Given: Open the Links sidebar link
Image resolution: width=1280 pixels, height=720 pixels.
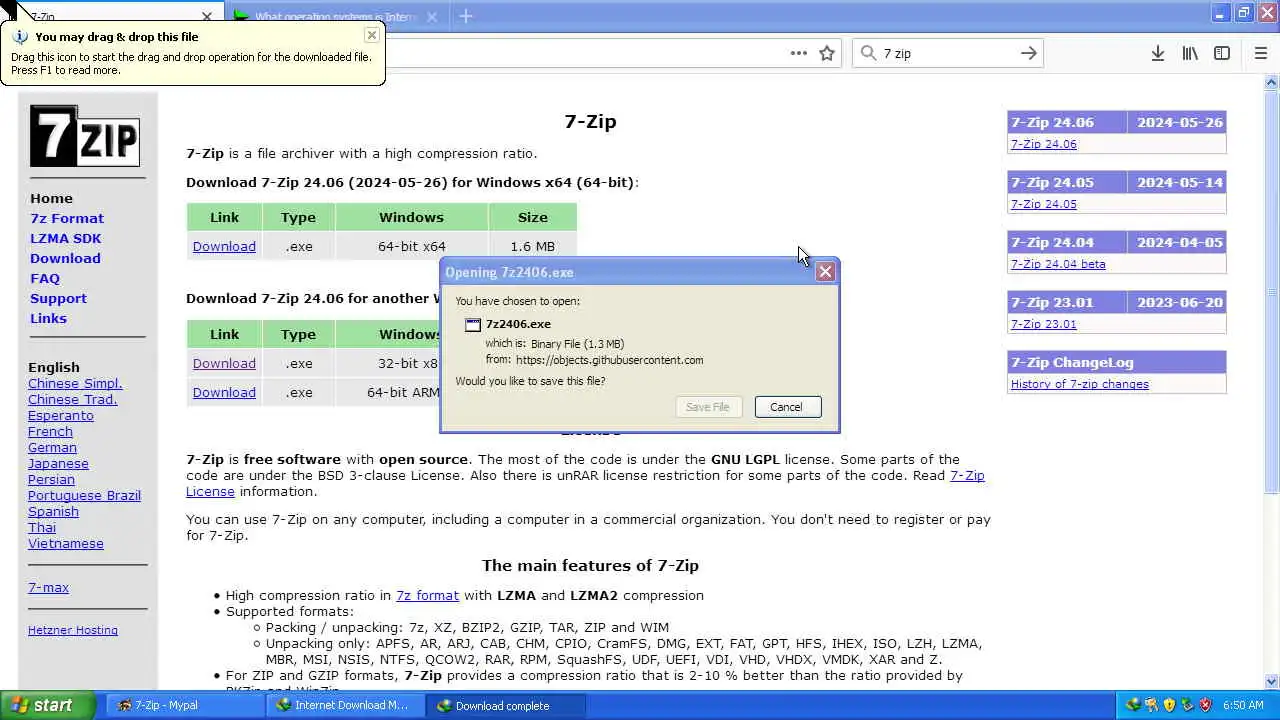Looking at the screenshot, I should (x=48, y=318).
